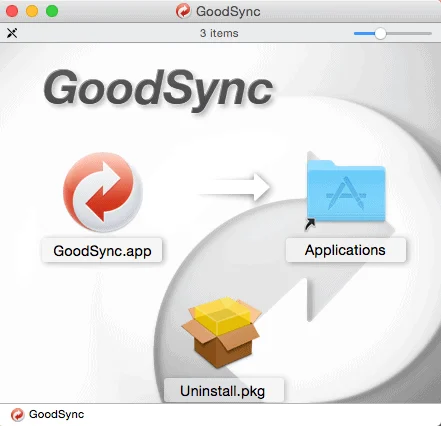Minimize the window with the yellow button

tap(32, 11)
